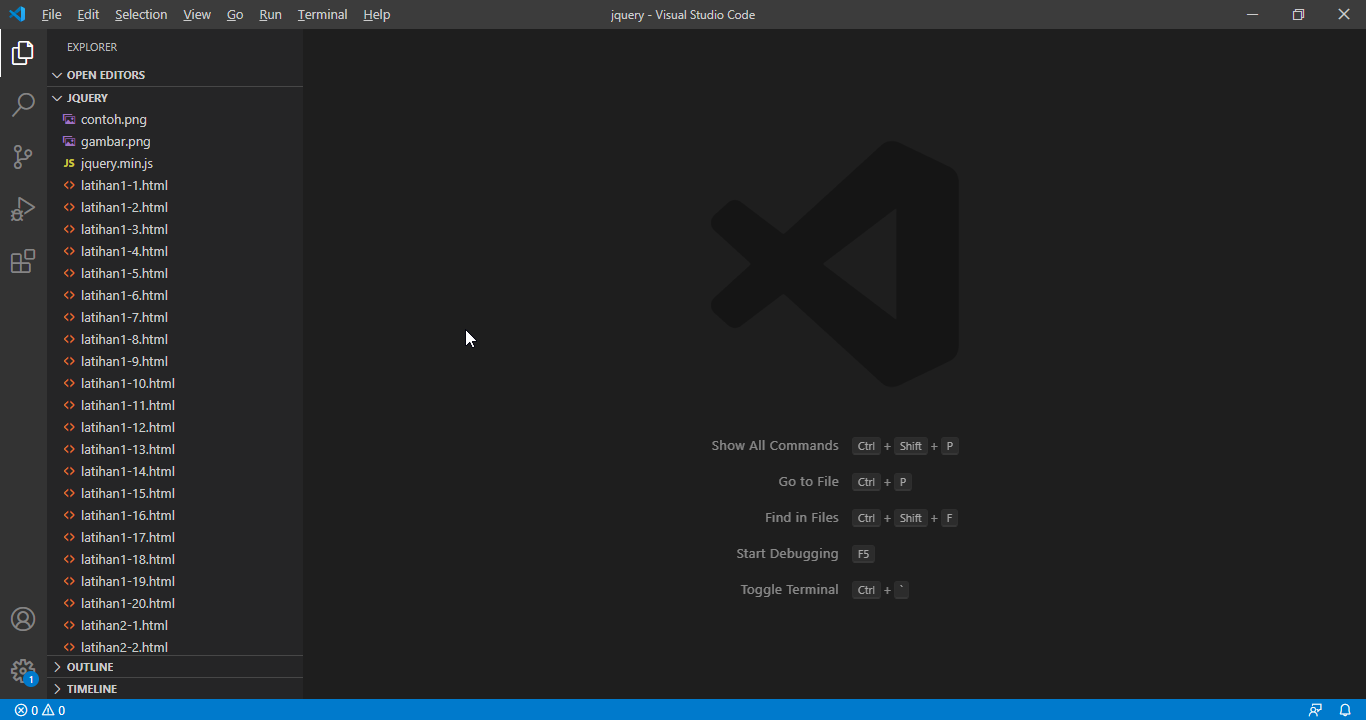The width and height of the screenshot is (1366, 720).
Task: Open the Manage gear menu
Action: (23, 671)
